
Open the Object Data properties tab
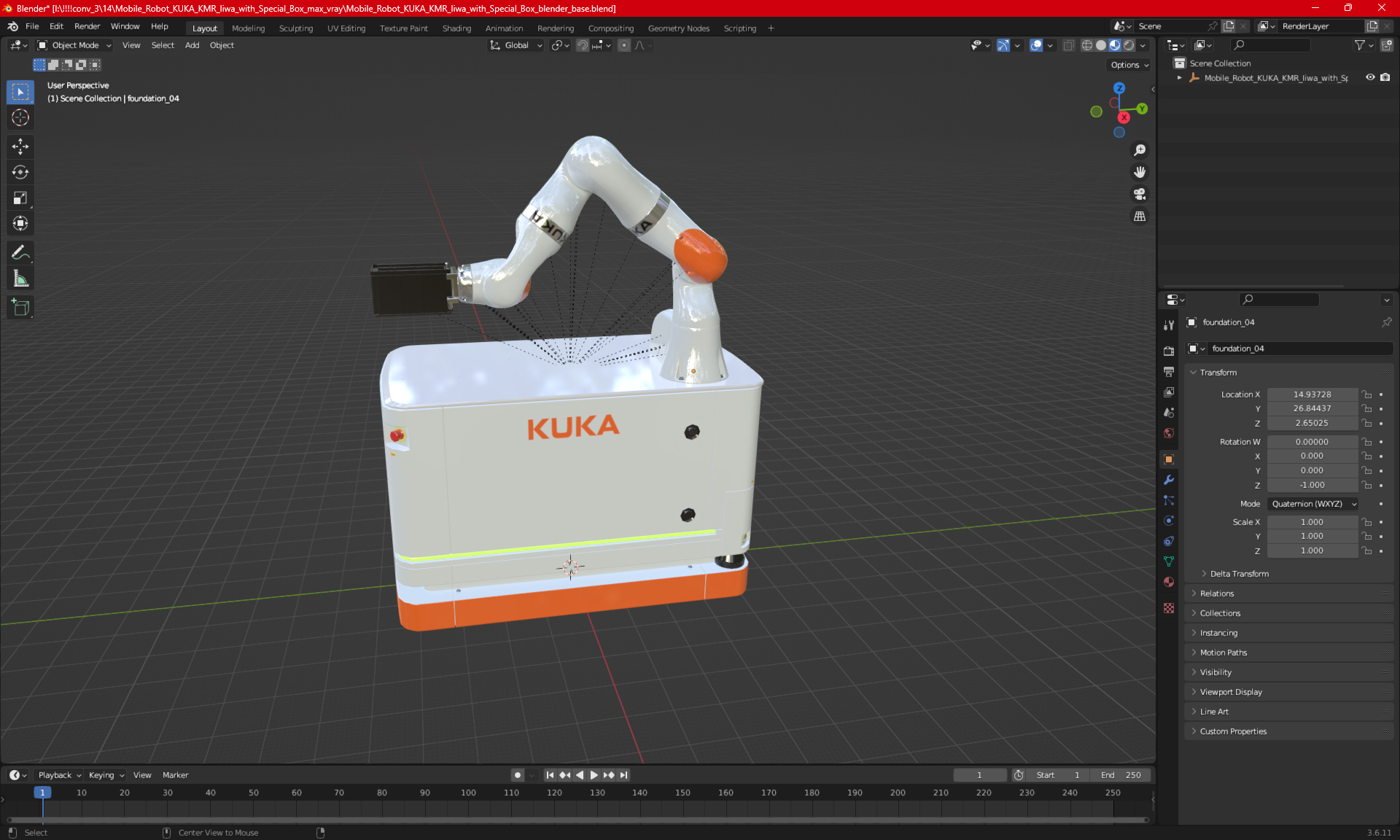pos(1169,561)
